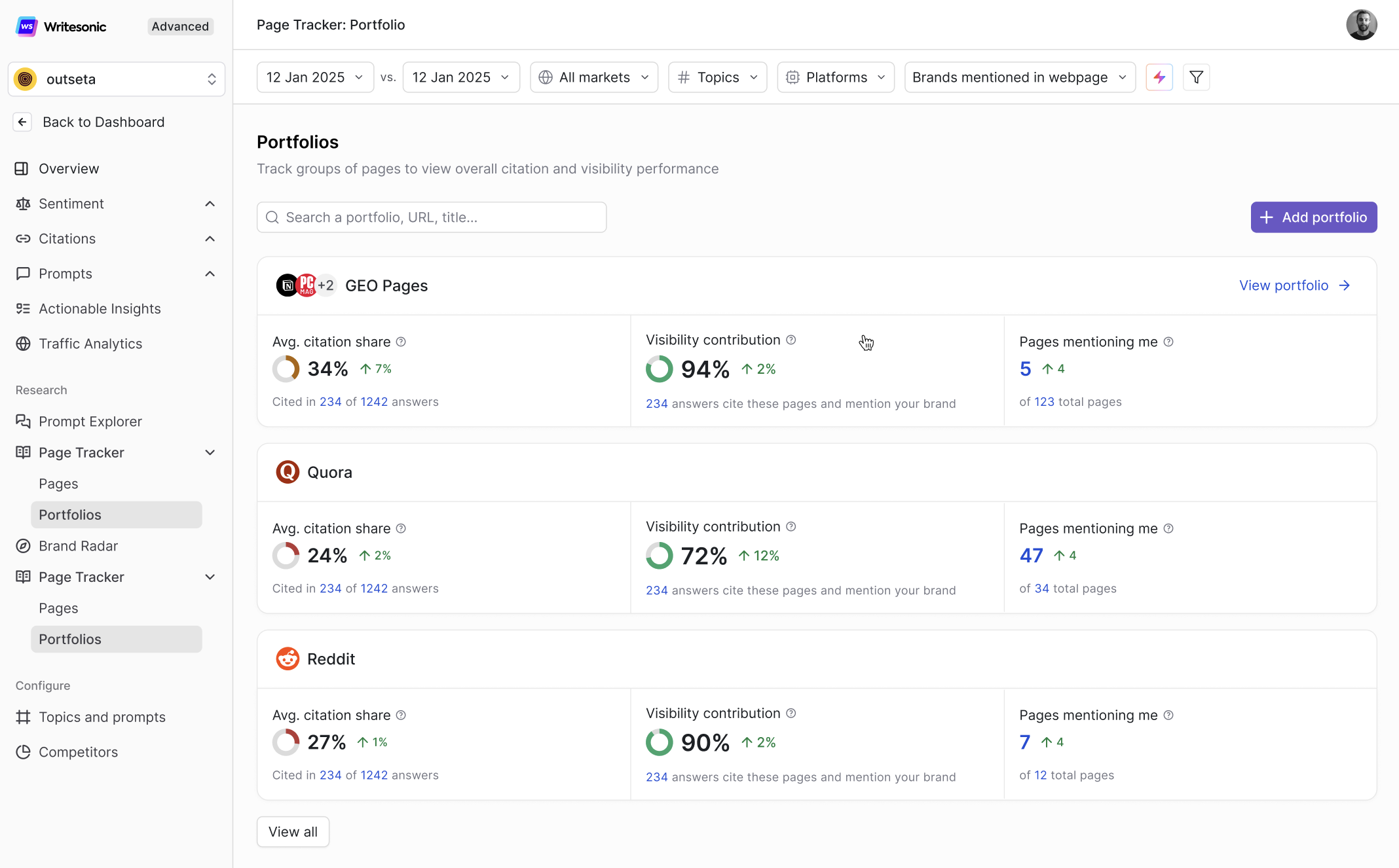Click the portfolio search input field
The image size is (1399, 868).
coord(432,217)
